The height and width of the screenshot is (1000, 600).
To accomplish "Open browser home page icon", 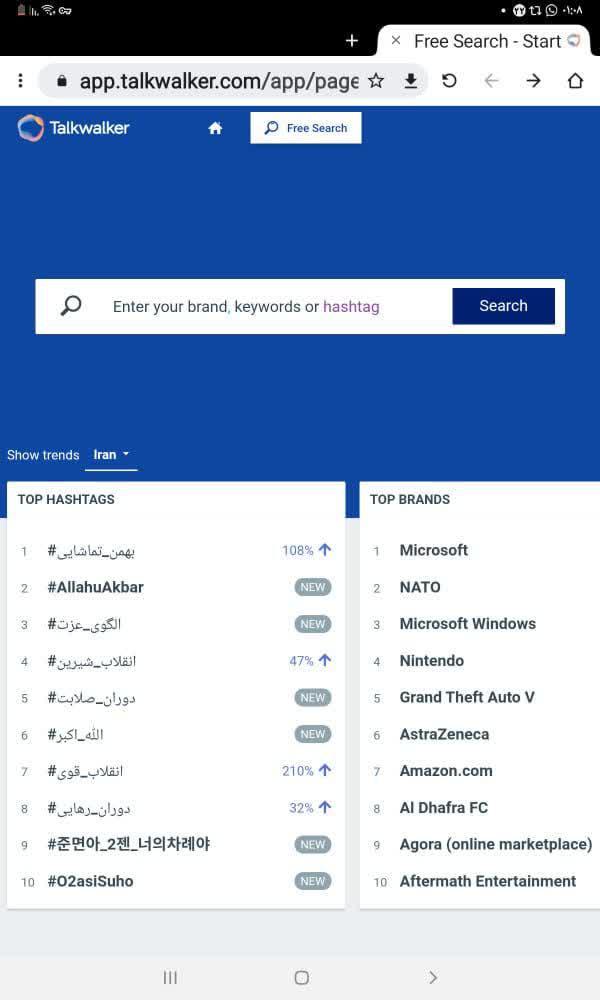I will click(x=576, y=80).
